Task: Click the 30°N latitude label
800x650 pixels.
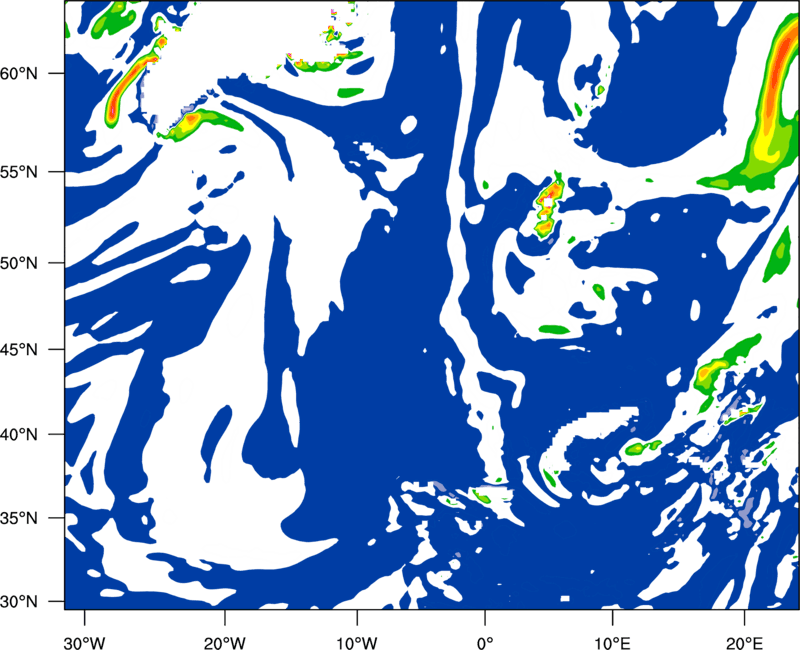Action: pos(19,602)
